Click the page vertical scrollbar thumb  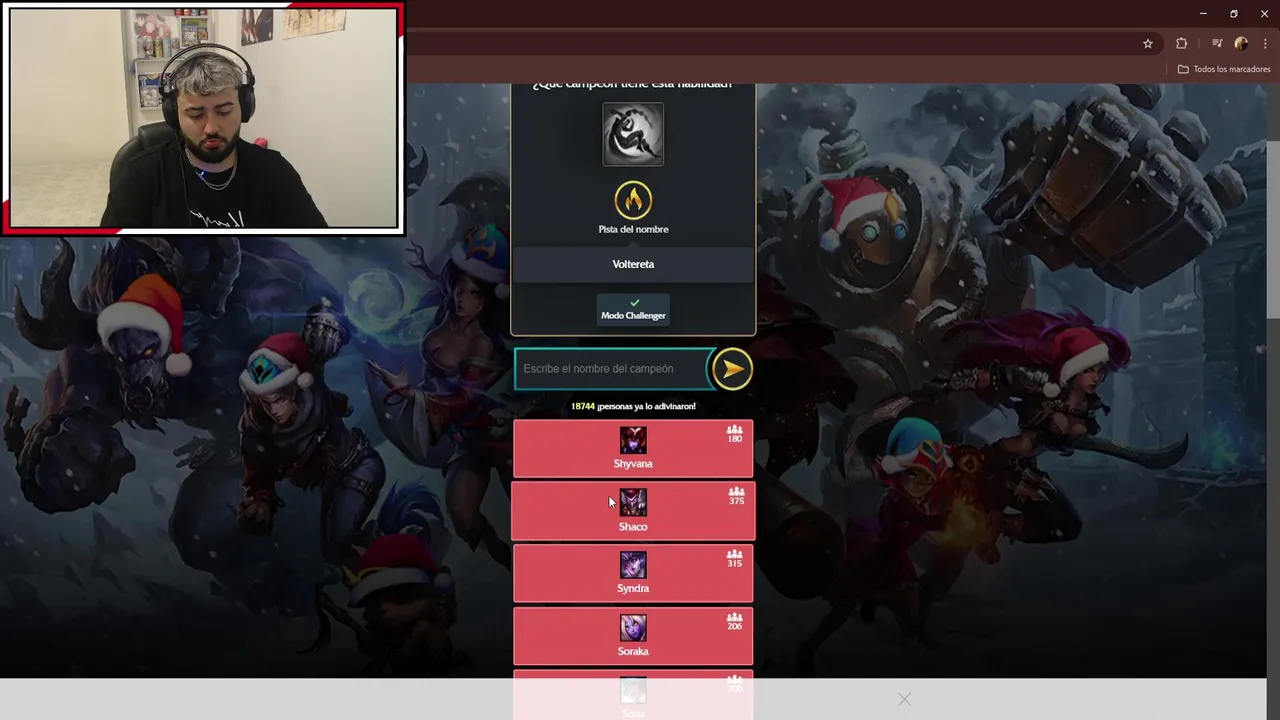[1273, 230]
